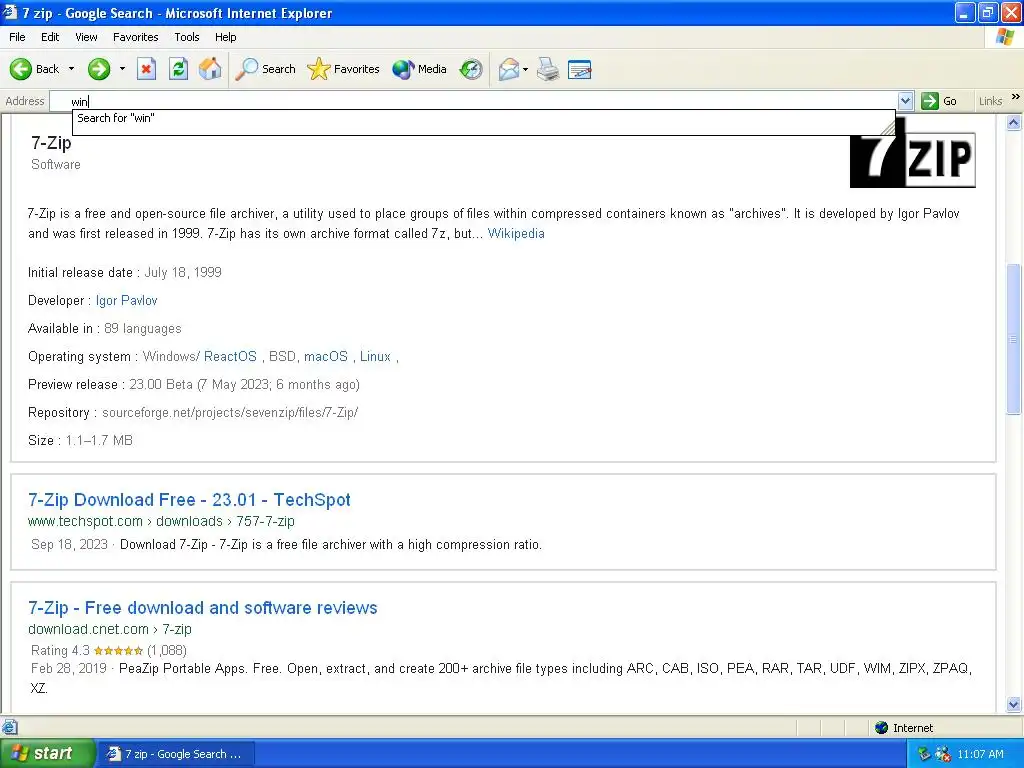Stop page loading with the red X icon

(146, 69)
